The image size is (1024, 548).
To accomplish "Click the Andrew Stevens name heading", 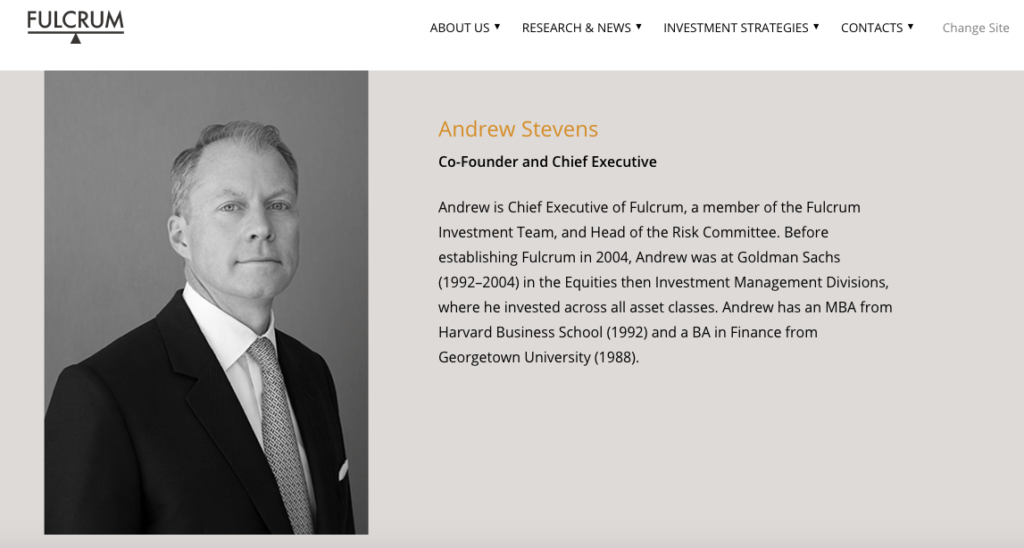I will [x=518, y=129].
